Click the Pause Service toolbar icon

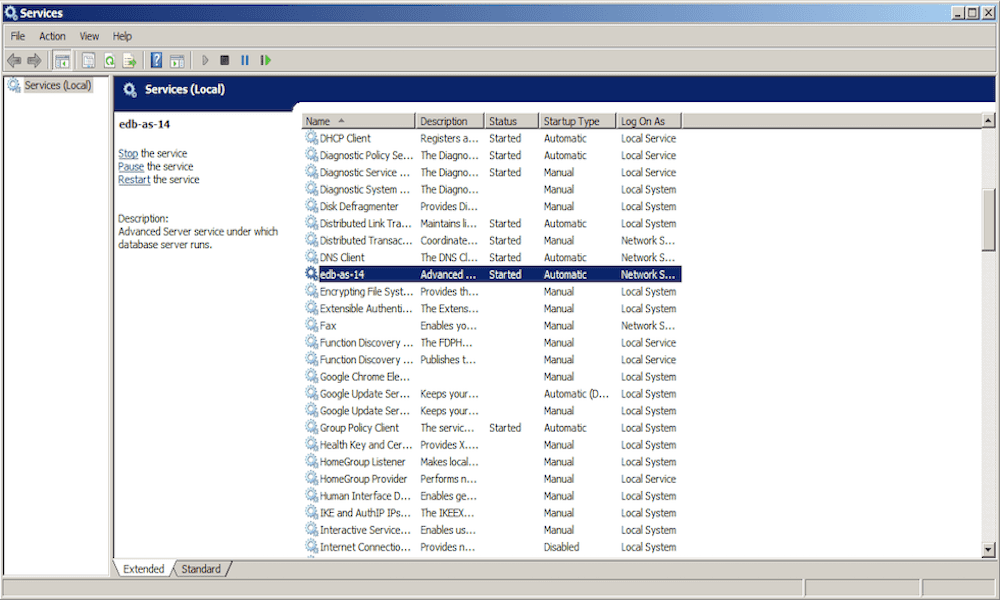pyautogui.click(x=246, y=60)
